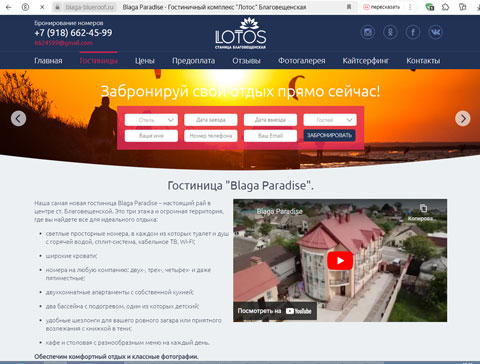Open the green shield protection icon

429,7
